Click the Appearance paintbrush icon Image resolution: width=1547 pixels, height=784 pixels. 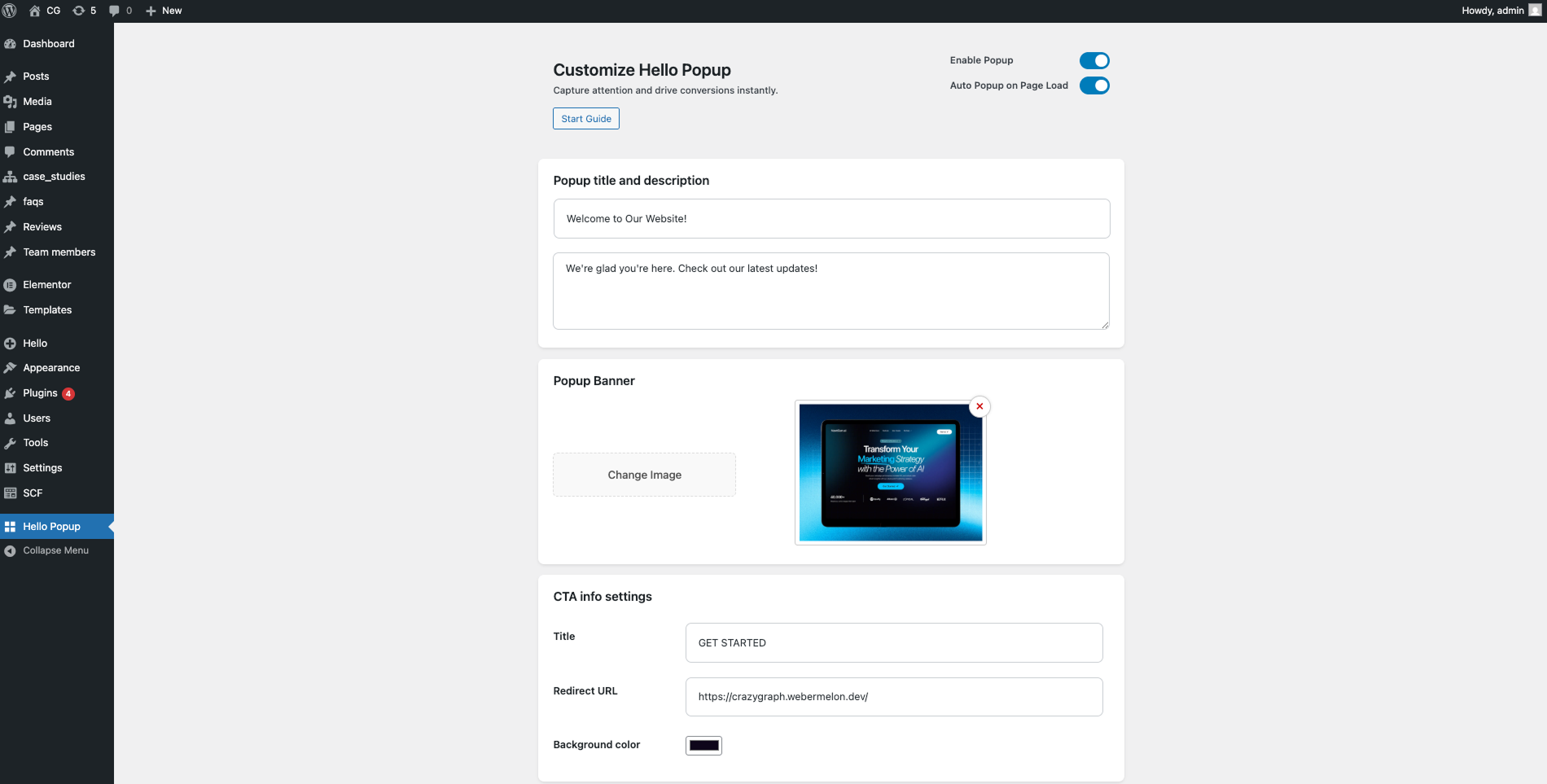click(10, 368)
